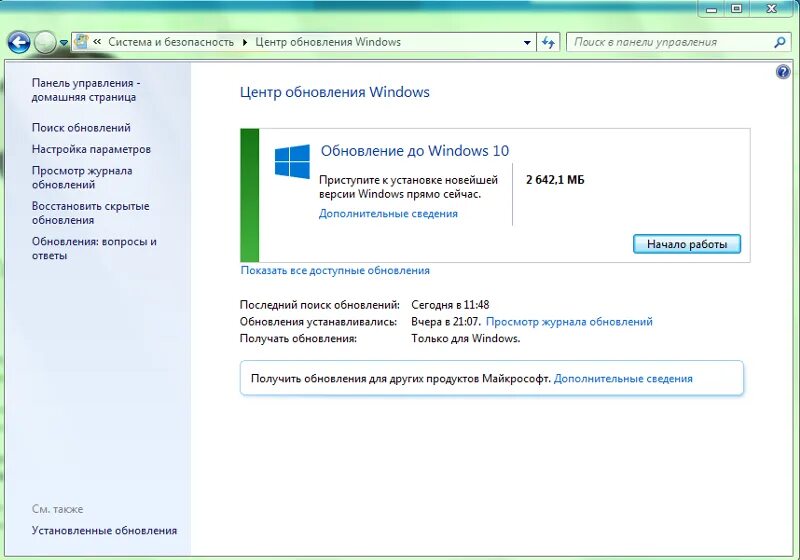Viewport: 800px width, 560px height.
Task: Click the Только для Windows. value
Action: (x=466, y=339)
